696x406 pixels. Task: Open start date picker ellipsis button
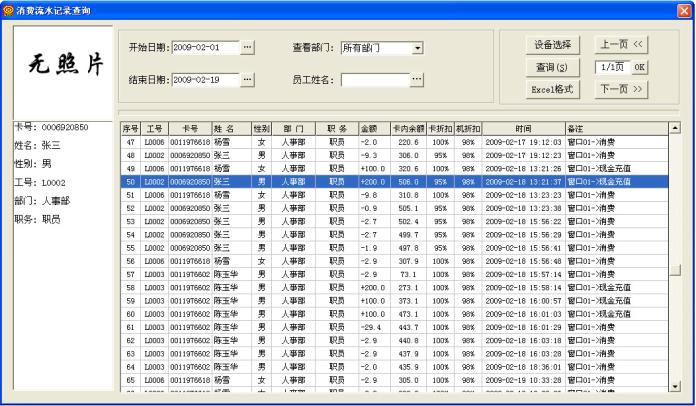[x=248, y=47]
